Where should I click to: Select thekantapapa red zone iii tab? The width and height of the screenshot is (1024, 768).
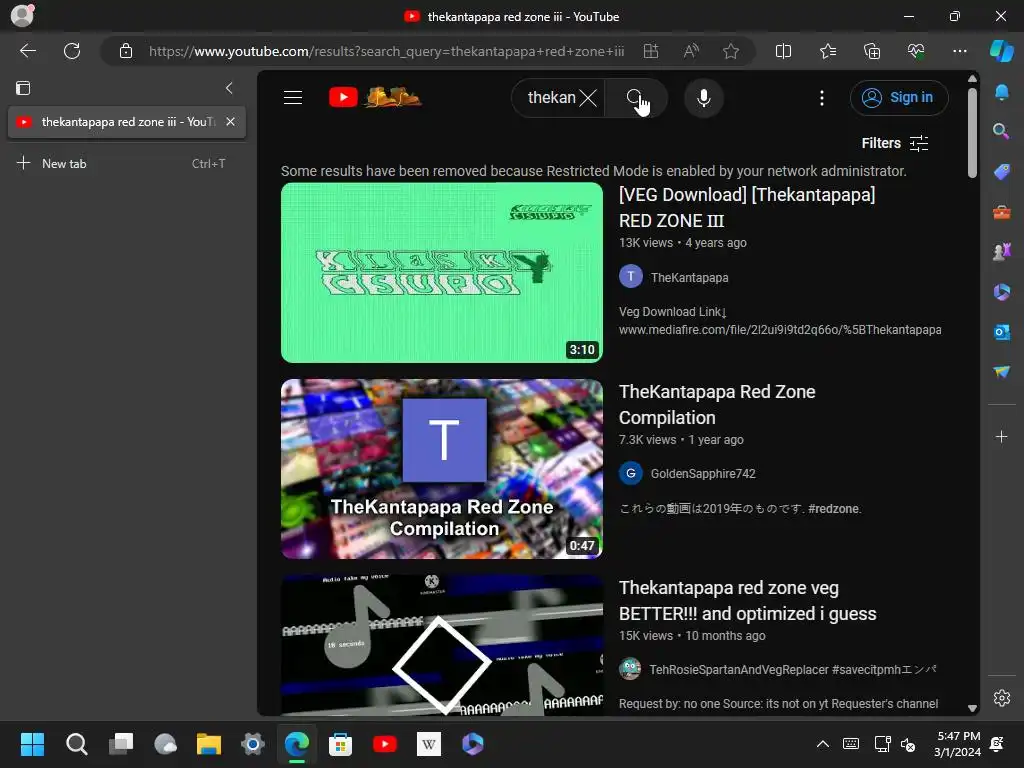(x=127, y=122)
